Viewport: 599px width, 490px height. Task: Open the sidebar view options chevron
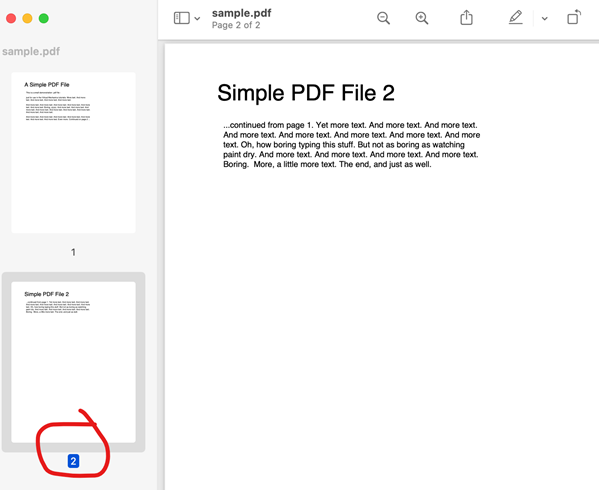tap(197, 18)
